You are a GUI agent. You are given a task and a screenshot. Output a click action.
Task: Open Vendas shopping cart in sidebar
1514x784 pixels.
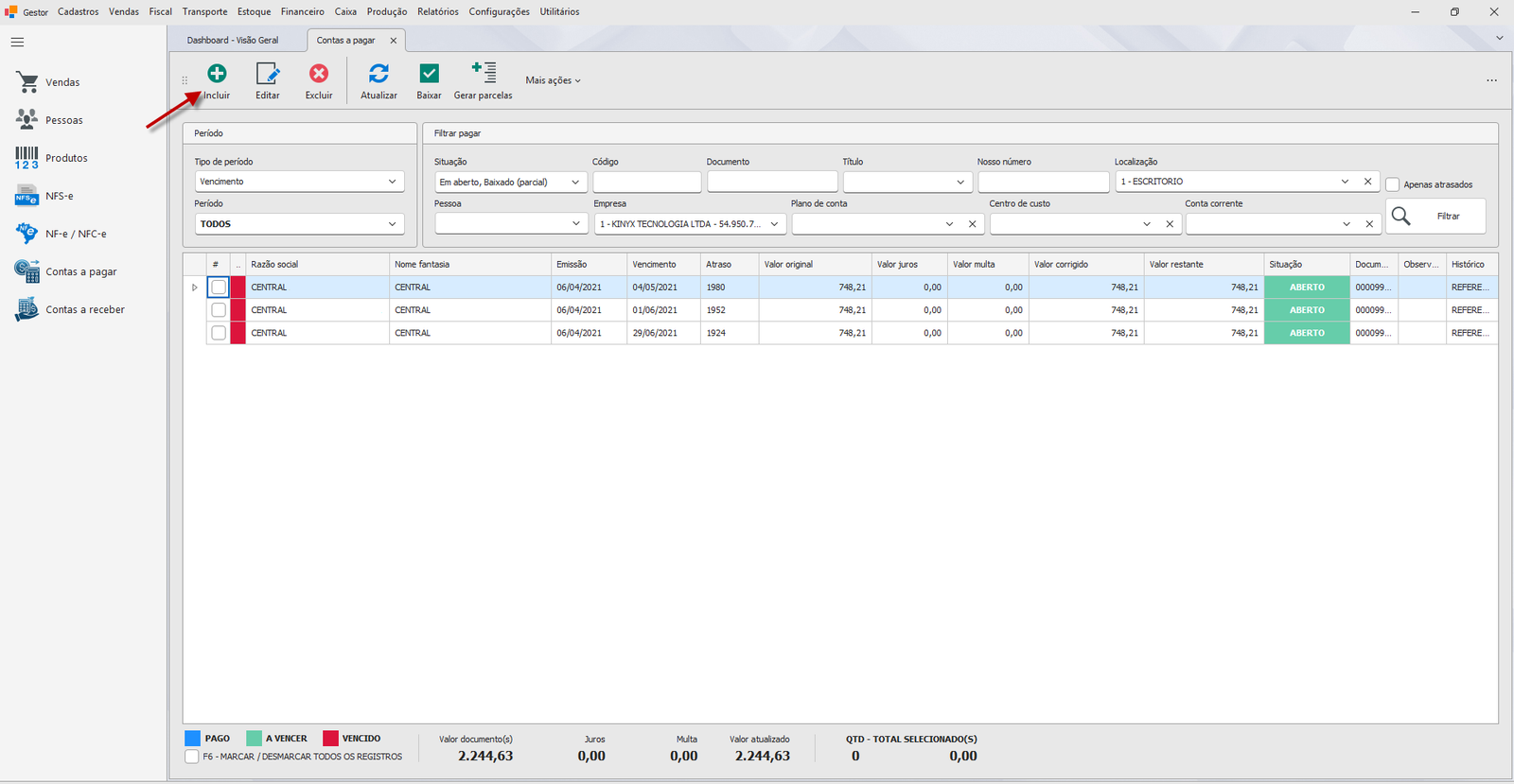27,82
